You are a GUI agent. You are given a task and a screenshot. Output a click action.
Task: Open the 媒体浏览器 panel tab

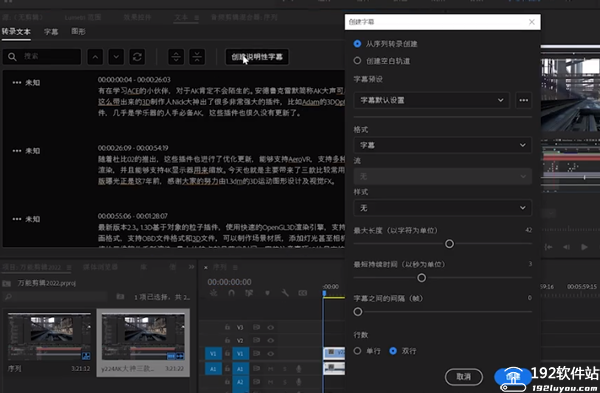pyautogui.click(x=100, y=267)
